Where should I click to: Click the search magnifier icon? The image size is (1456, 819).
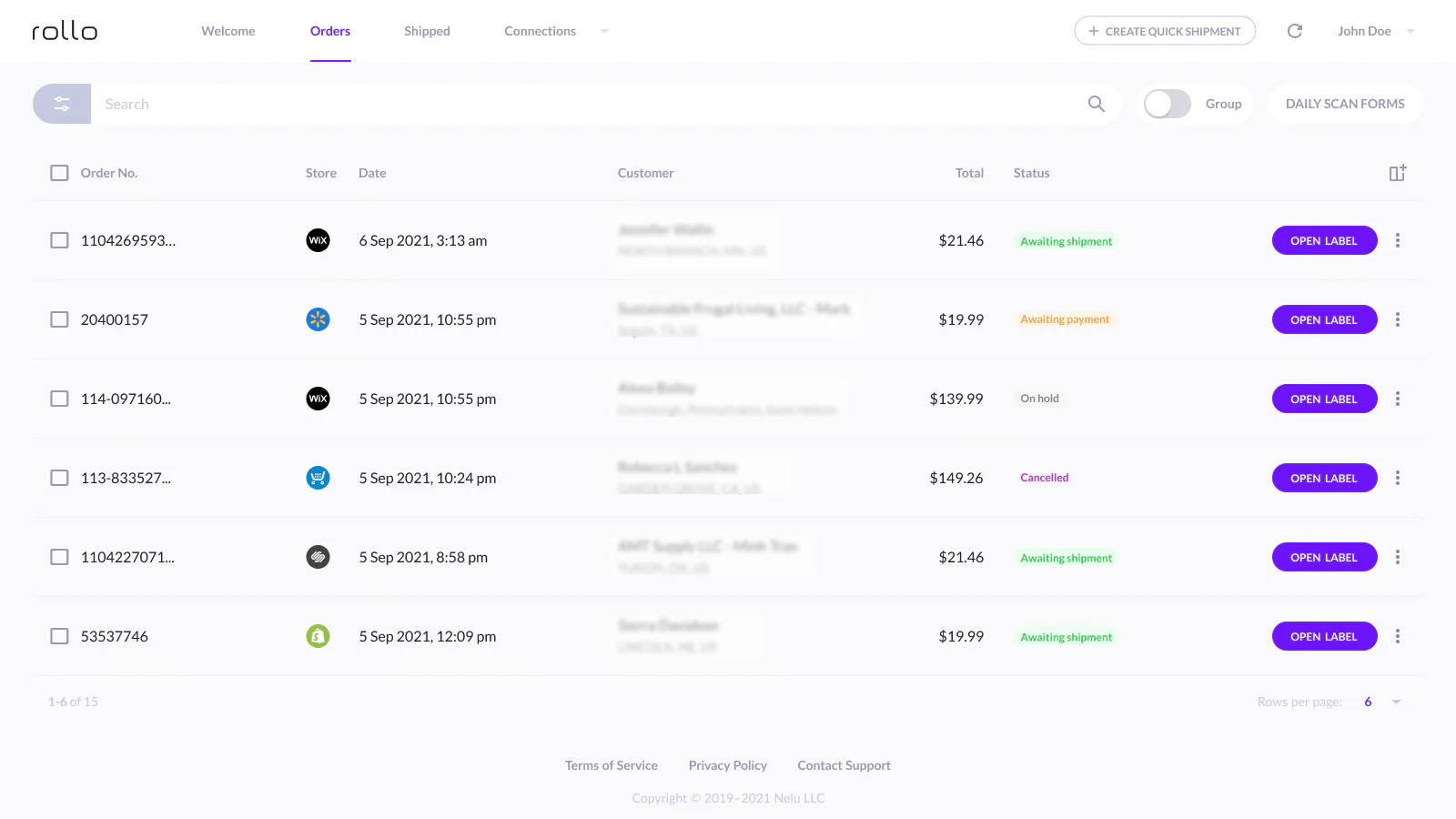tap(1096, 104)
